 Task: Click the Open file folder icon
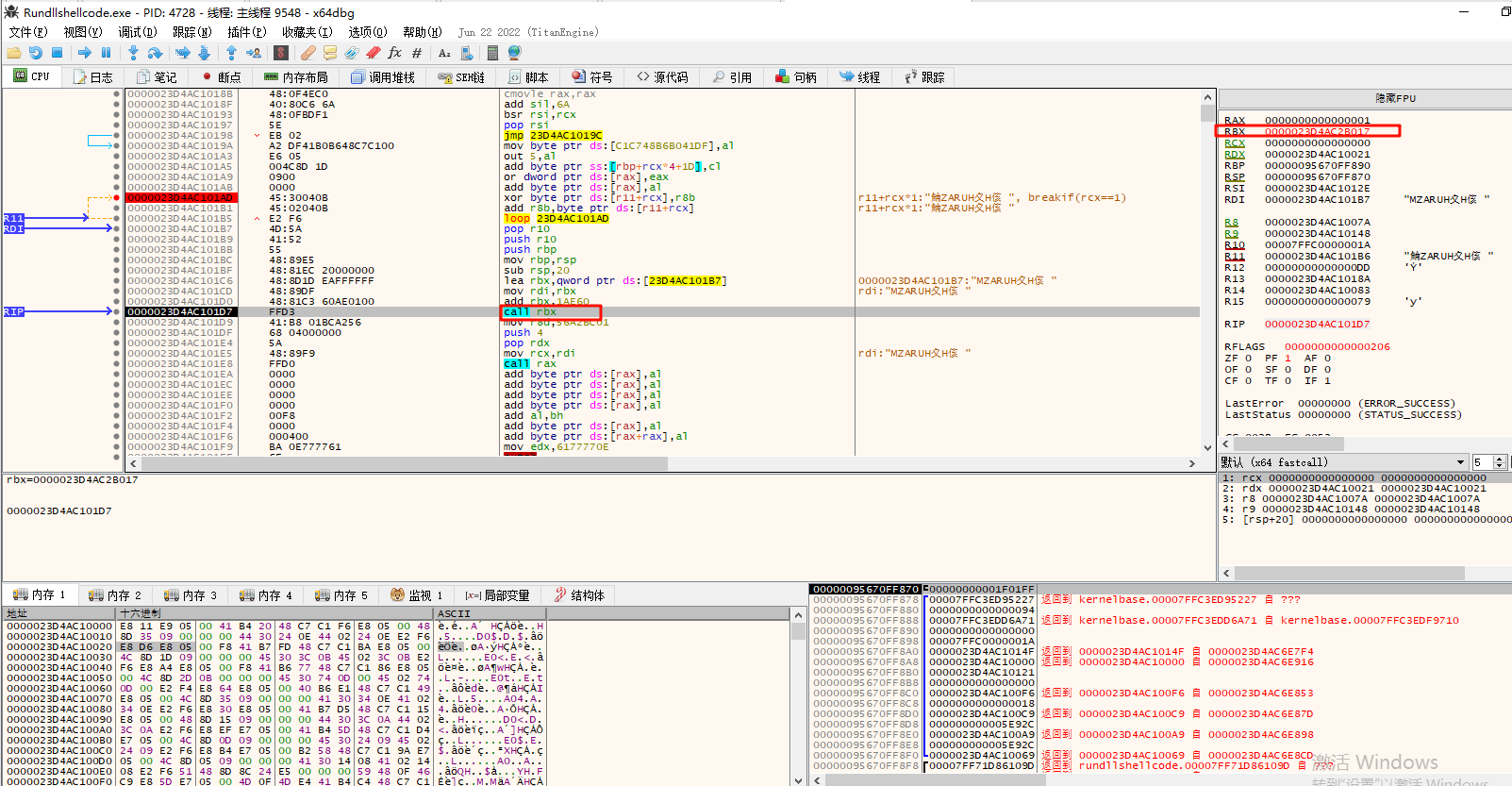[14, 53]
